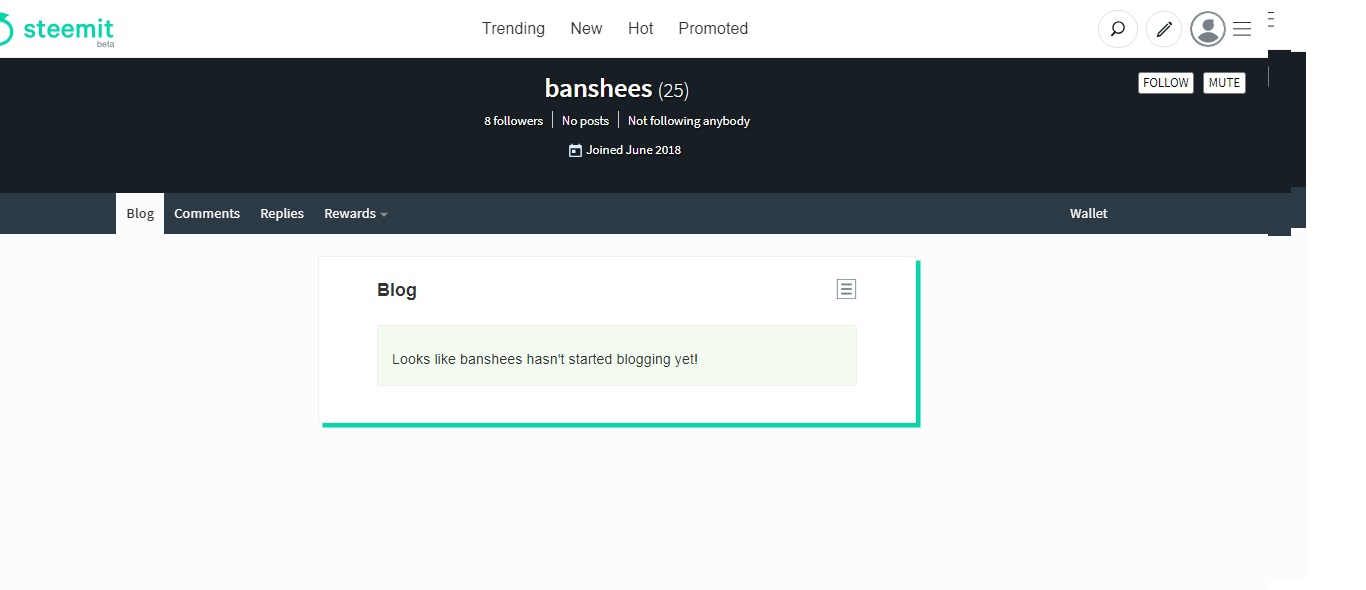Go to the Wallet tab

1089,214
